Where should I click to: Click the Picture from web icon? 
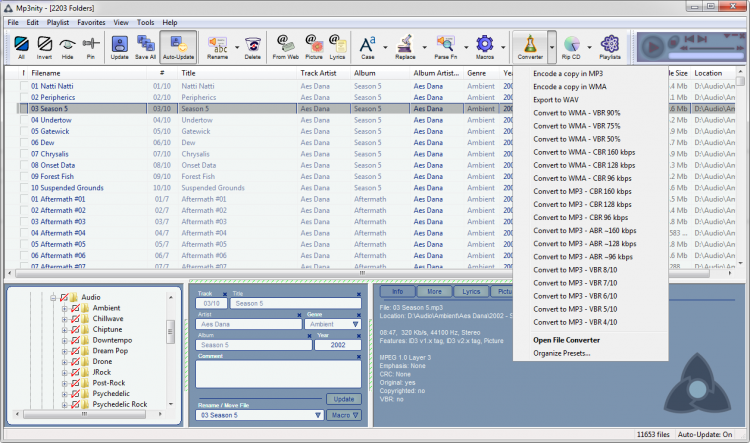click(x=314, y=46)
